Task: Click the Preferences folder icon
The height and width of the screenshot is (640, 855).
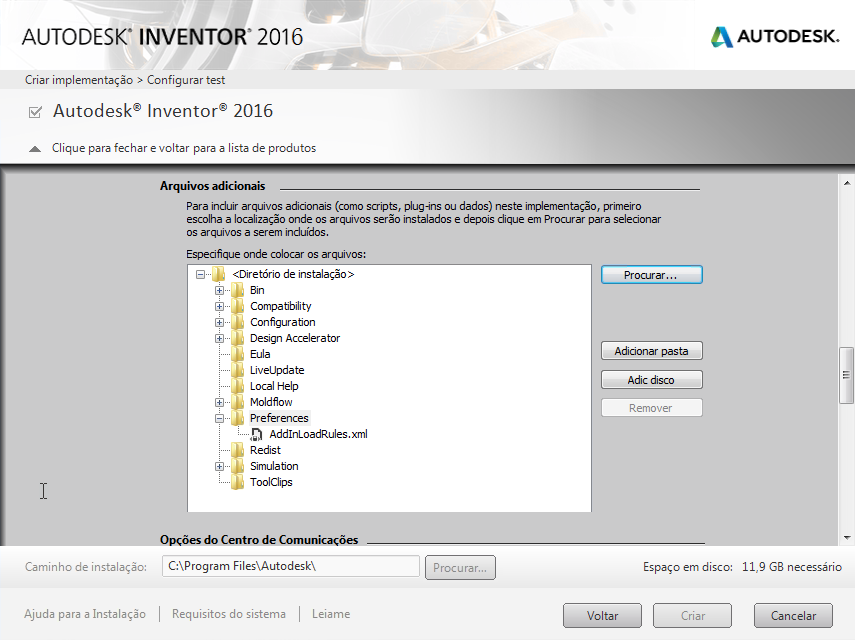Action: click(237, 418)
